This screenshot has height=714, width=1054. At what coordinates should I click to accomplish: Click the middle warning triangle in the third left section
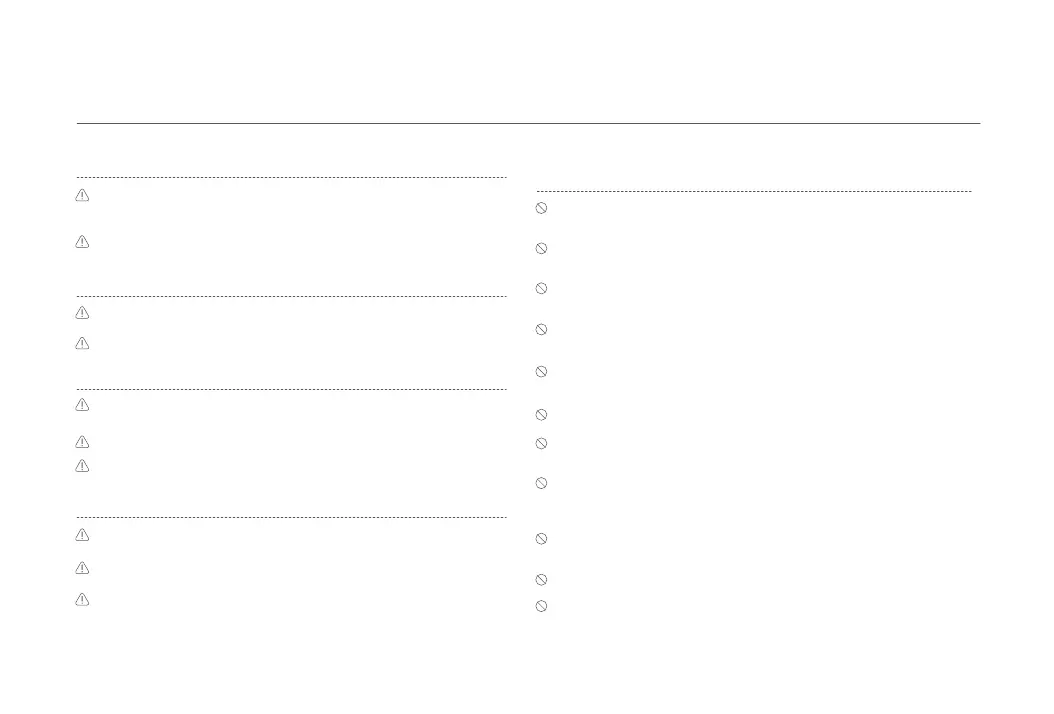(83, 441)
